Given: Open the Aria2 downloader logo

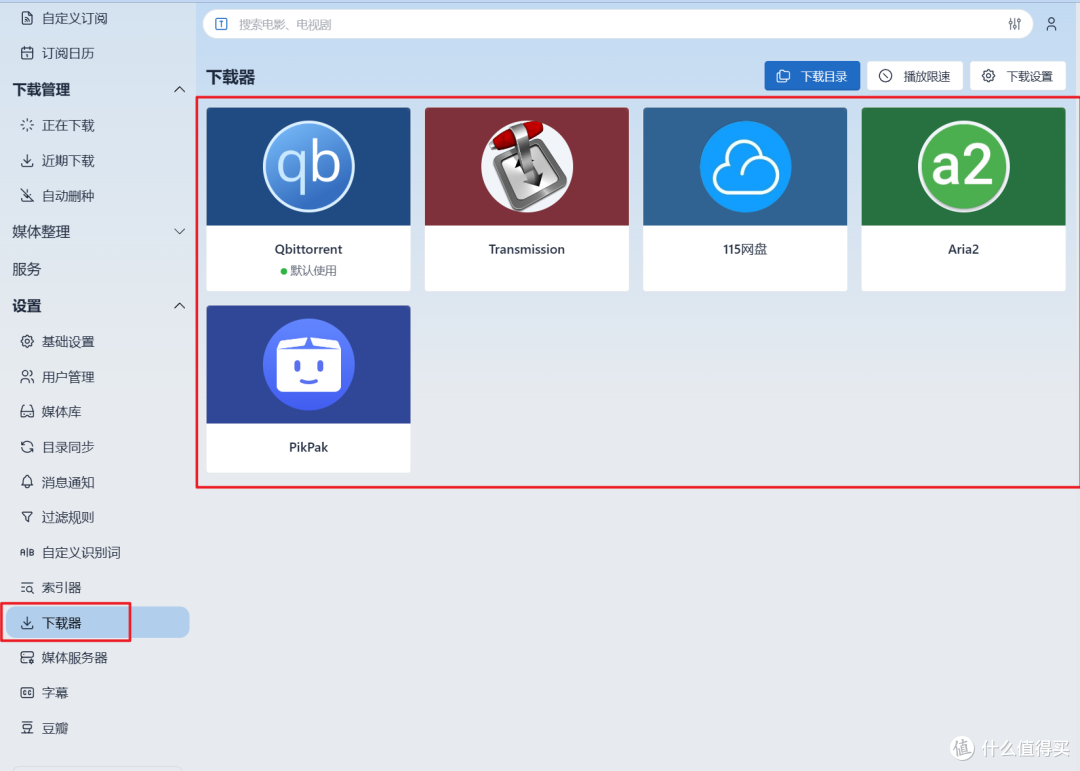Looking at the screenshot, I should pyautogui.click(x=964, y=166).
